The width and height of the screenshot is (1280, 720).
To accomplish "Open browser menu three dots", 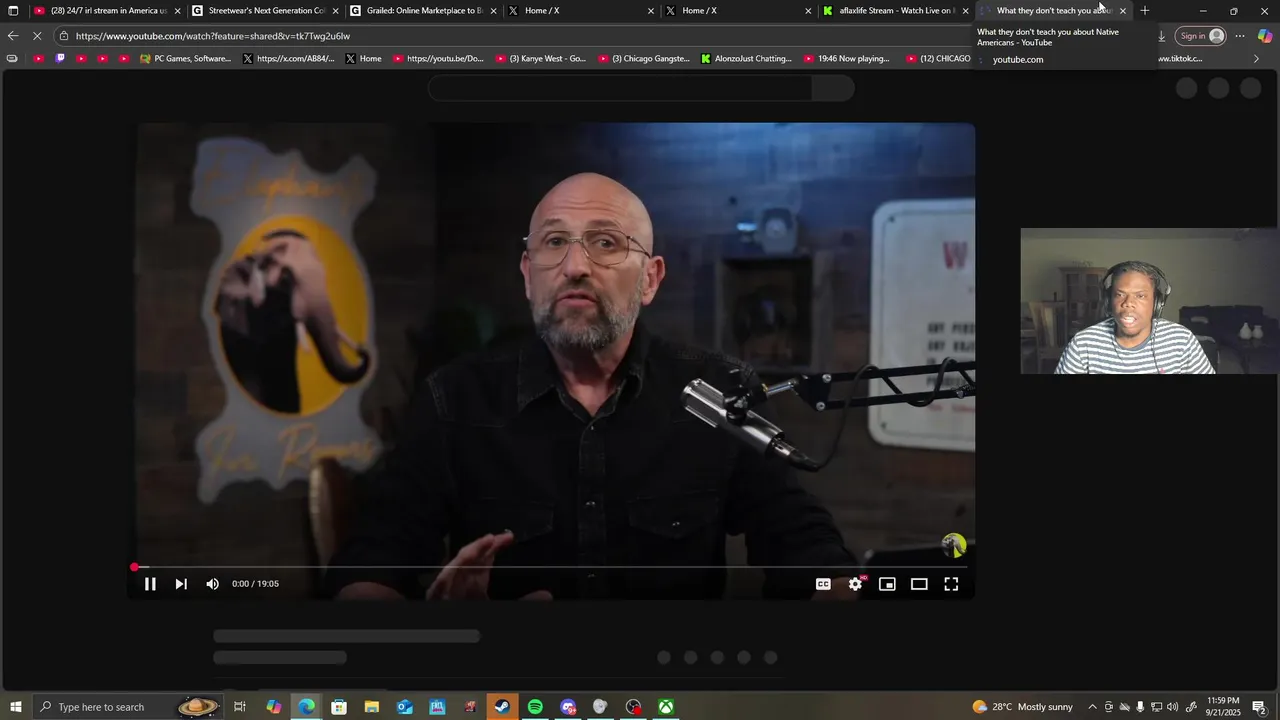I will (x=1240, y=36).
